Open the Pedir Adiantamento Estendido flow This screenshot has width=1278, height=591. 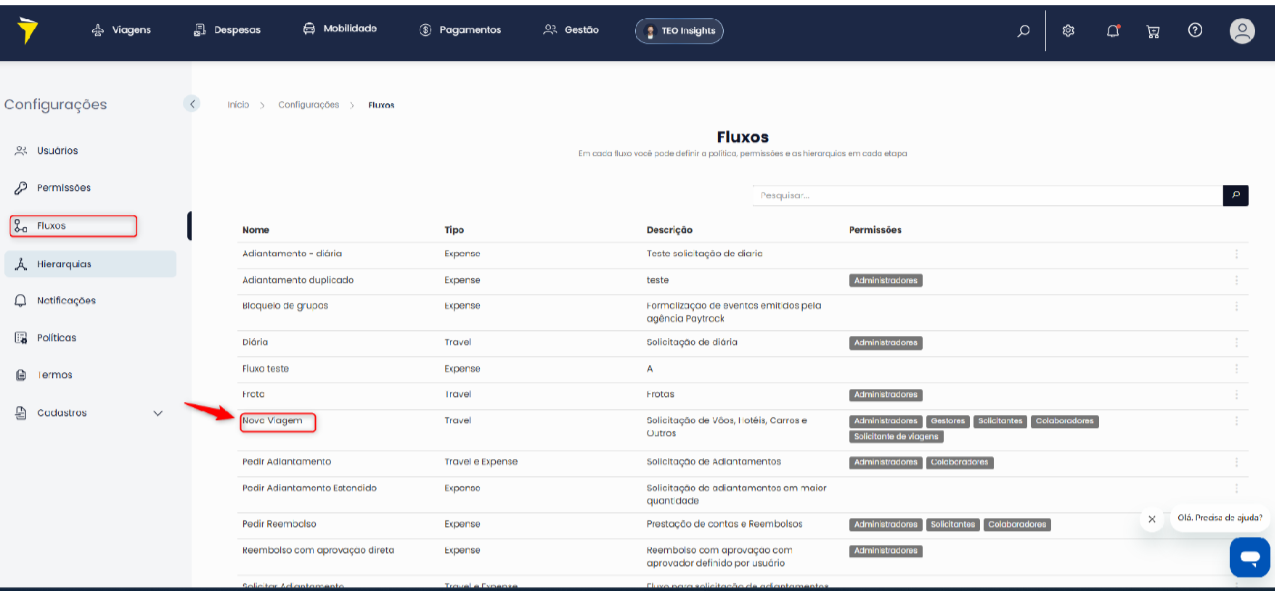309,488
